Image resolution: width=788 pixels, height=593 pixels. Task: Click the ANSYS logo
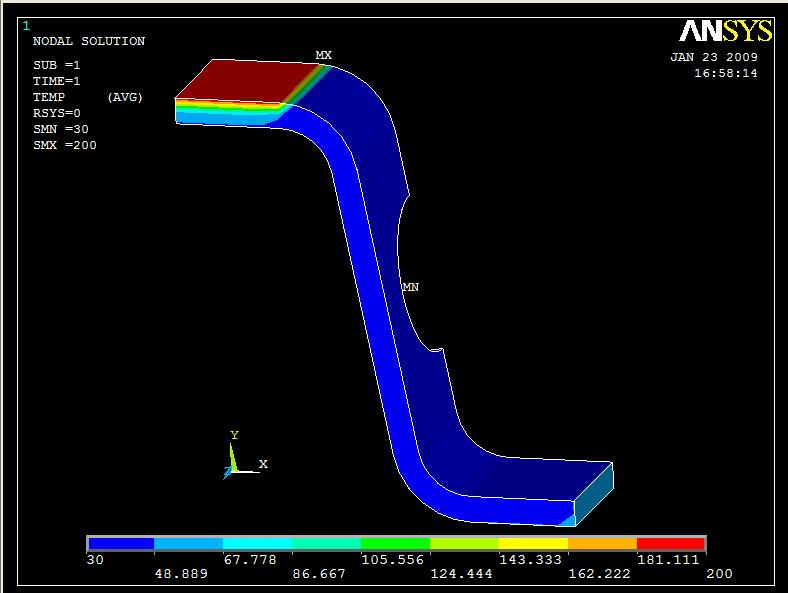[x=726, y=31]
